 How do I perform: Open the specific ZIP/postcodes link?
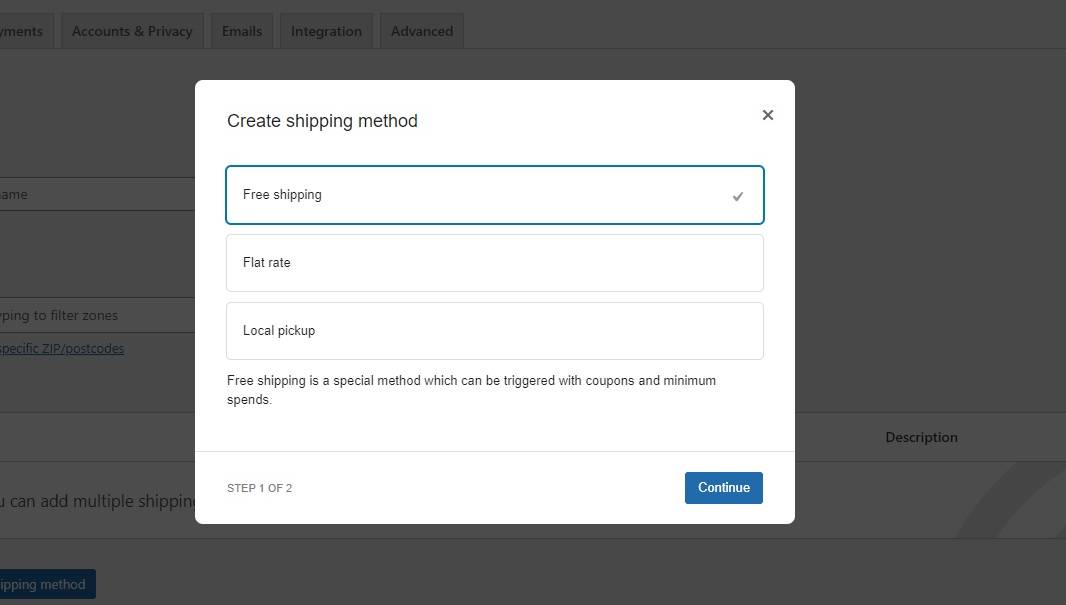coord(62,348)
